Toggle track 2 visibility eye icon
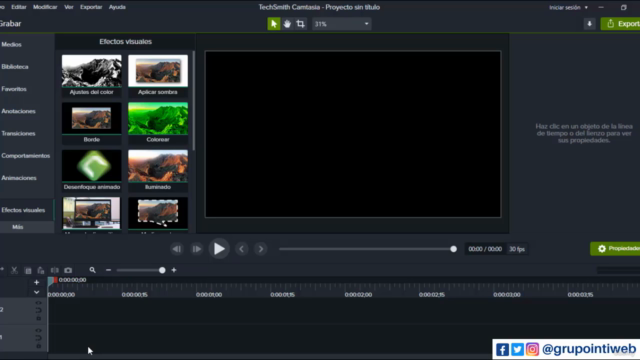640x360 pixels. pos(38,303)
